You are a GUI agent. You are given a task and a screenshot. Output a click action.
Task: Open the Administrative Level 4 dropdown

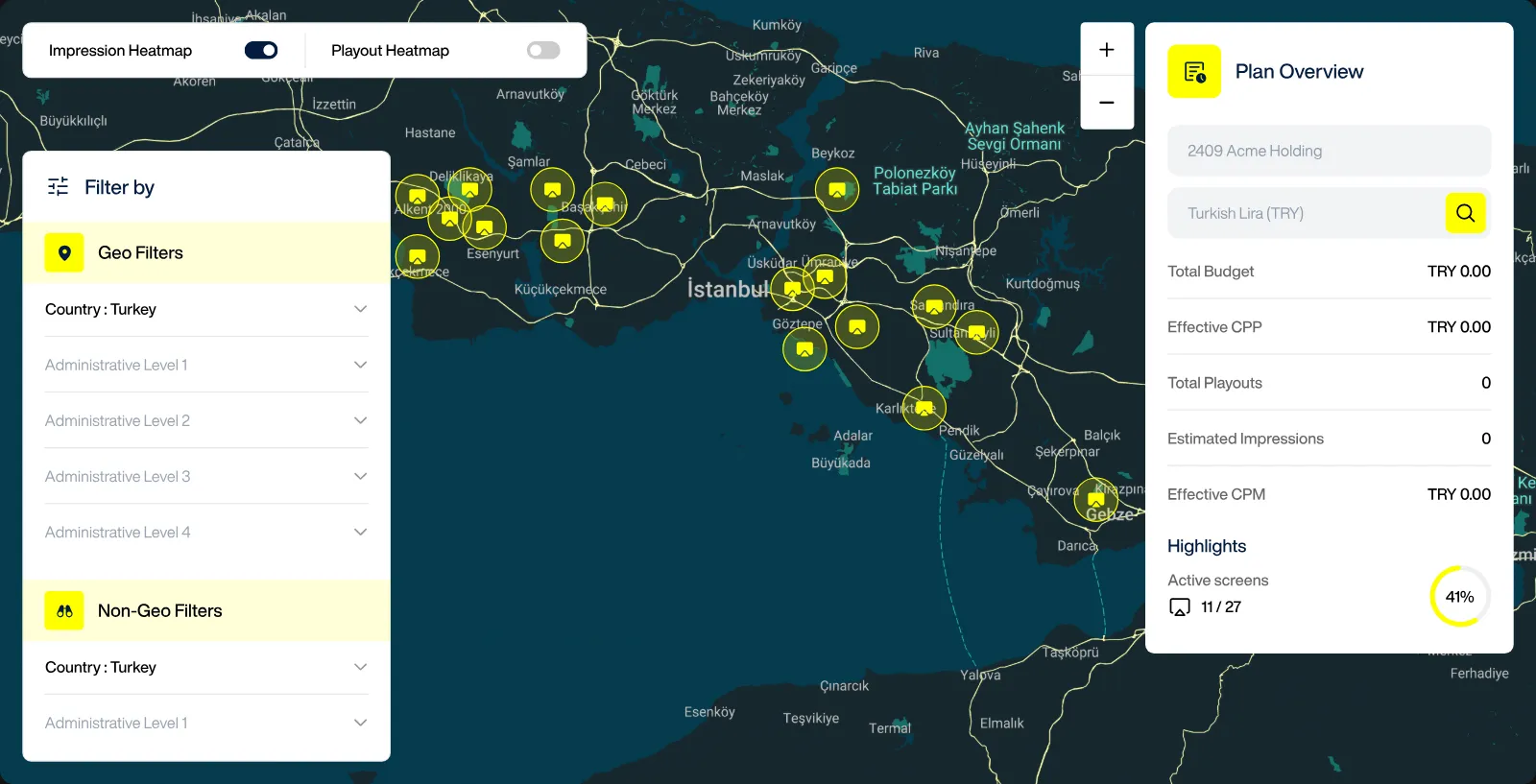206,532
